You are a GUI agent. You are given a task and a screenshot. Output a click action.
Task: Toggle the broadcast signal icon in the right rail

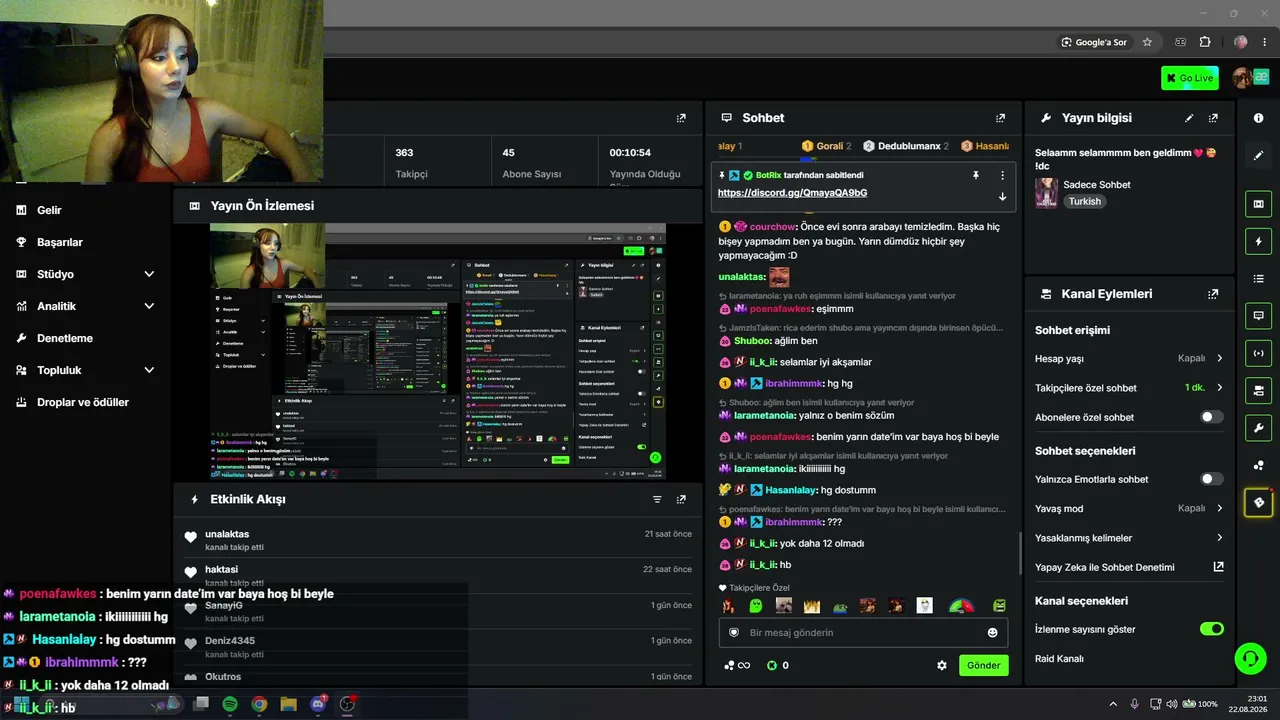(1258, 353)
